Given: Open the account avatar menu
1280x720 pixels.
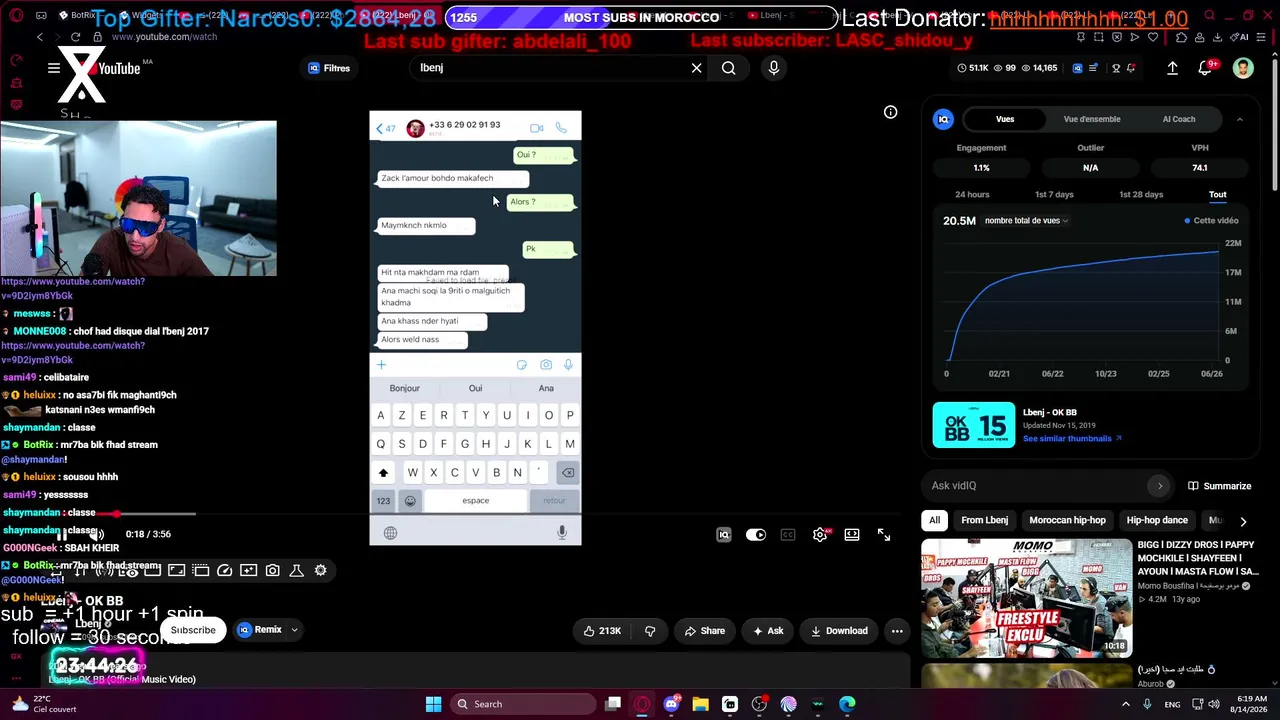Looking at the screenshot, I should point(1243,68).
